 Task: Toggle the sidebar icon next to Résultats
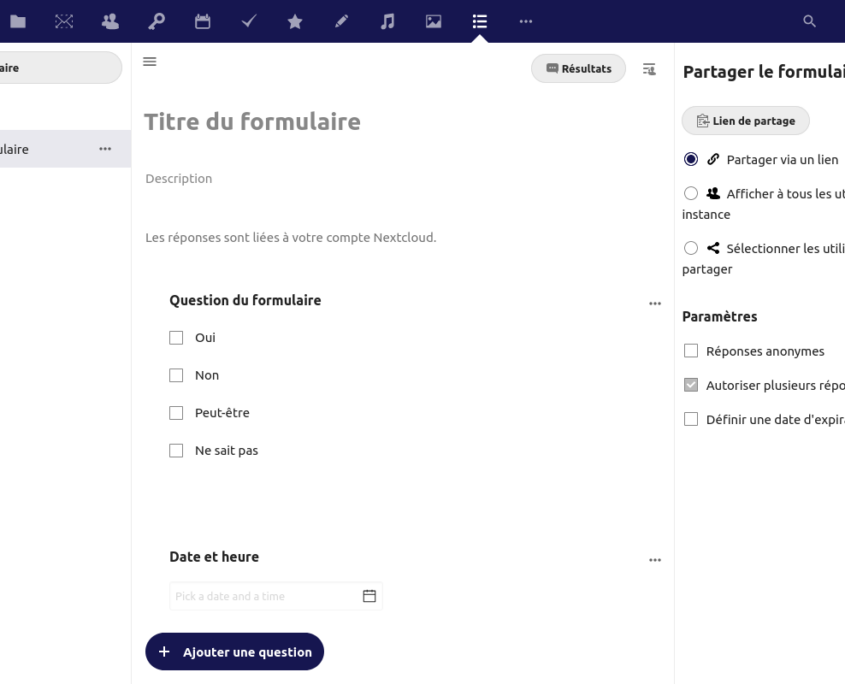tap(649, 69)
